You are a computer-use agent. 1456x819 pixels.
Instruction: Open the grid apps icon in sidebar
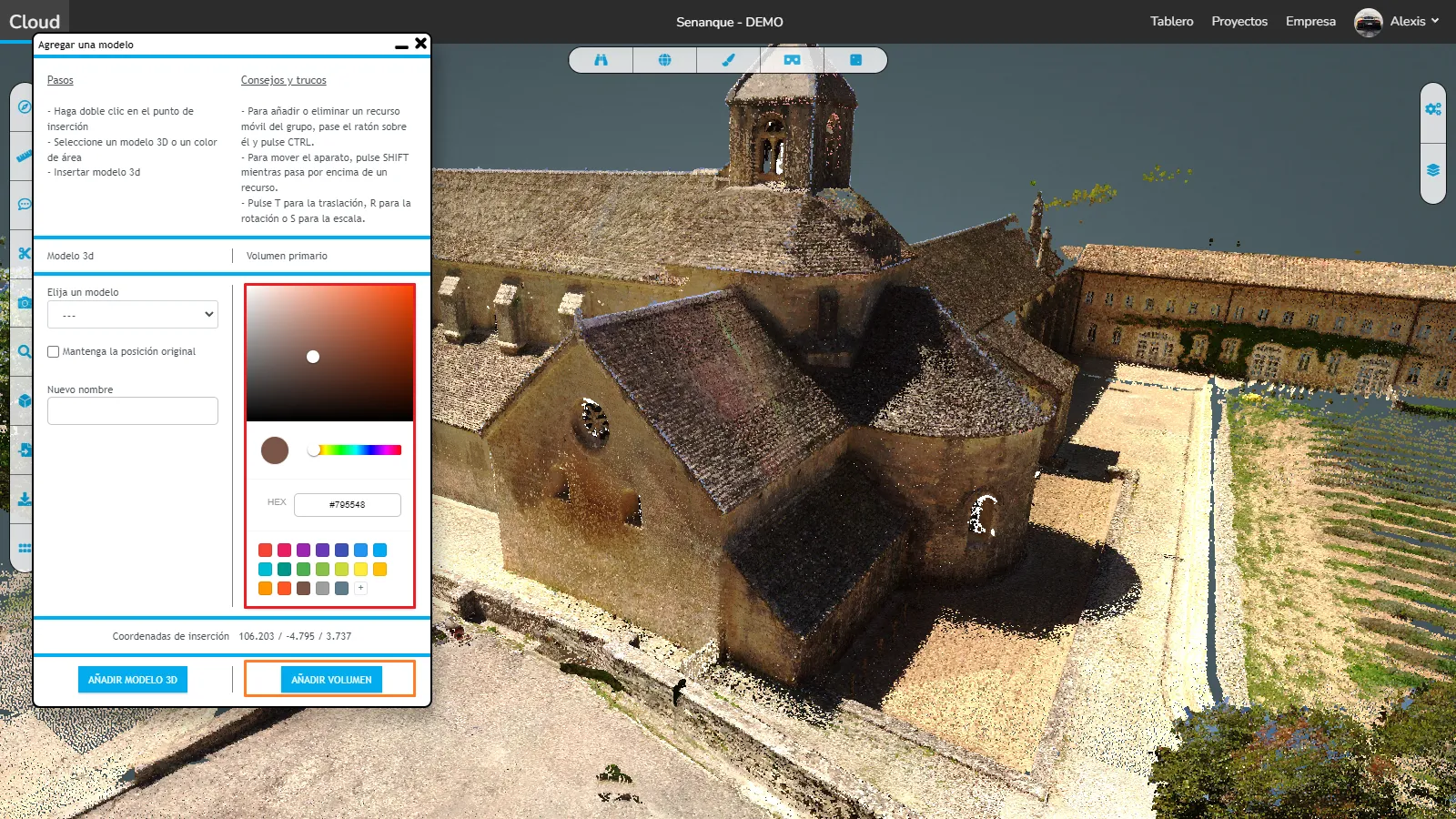(x=25, y=548)
